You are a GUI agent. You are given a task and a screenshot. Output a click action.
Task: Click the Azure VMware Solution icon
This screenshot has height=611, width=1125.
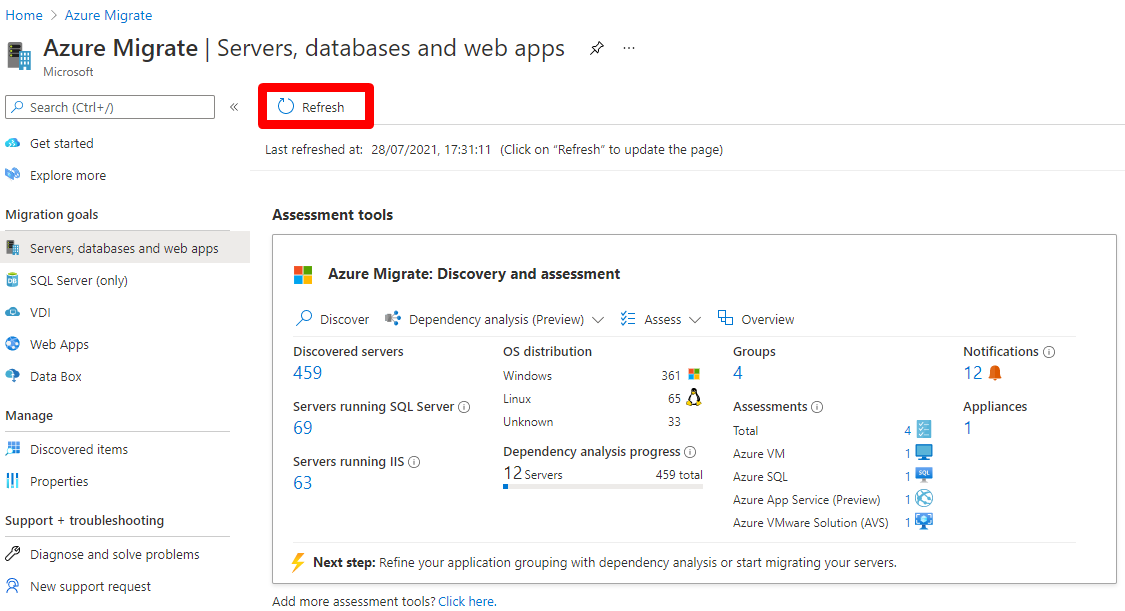tap(924, 521)
